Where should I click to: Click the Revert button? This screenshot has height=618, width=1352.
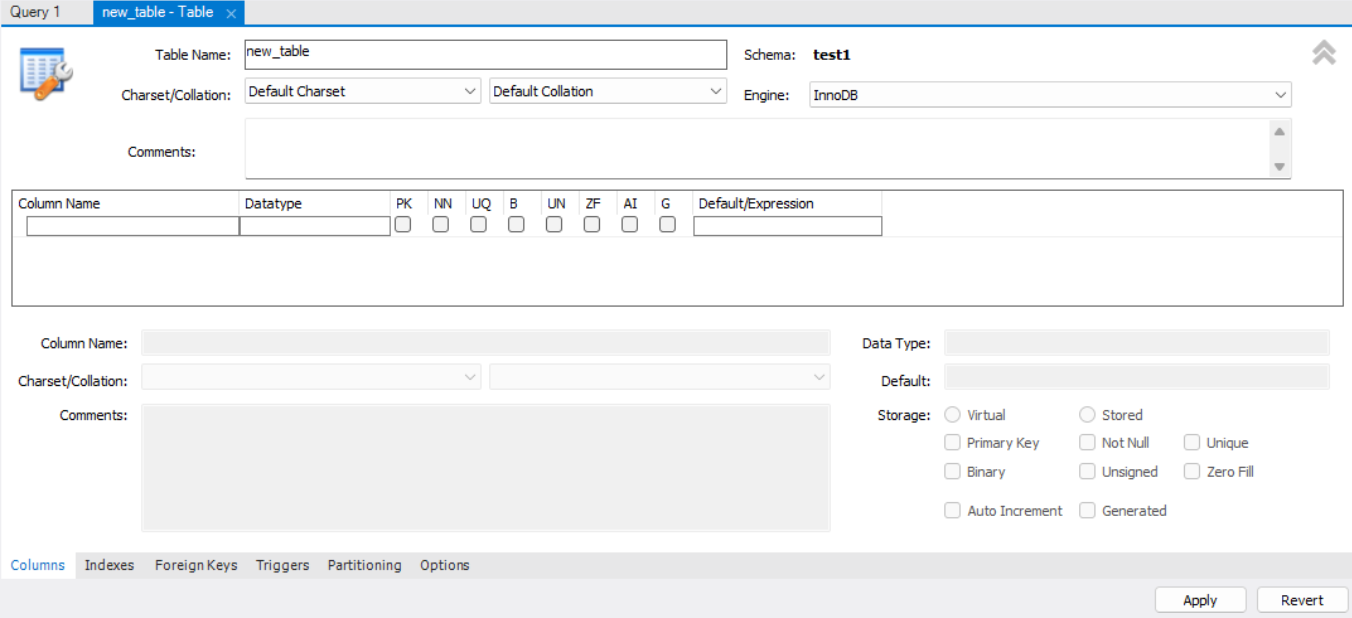[1302, 600]
